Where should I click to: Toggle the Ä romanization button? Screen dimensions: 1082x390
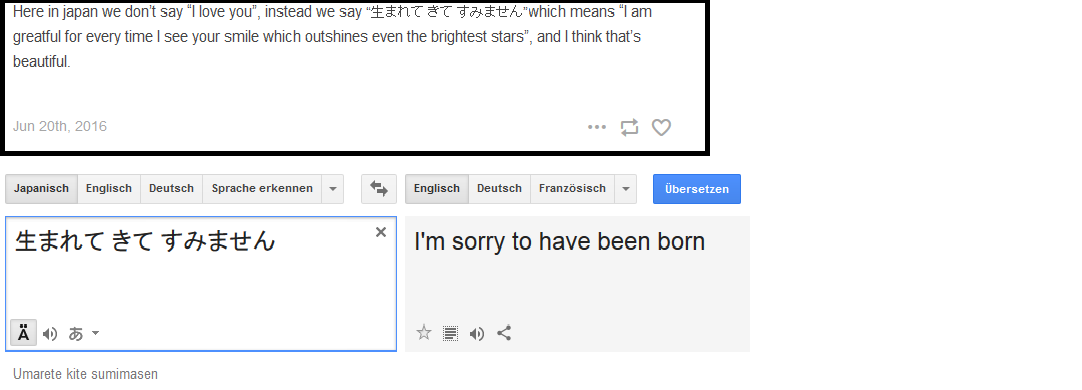click(x=23, y=334)
